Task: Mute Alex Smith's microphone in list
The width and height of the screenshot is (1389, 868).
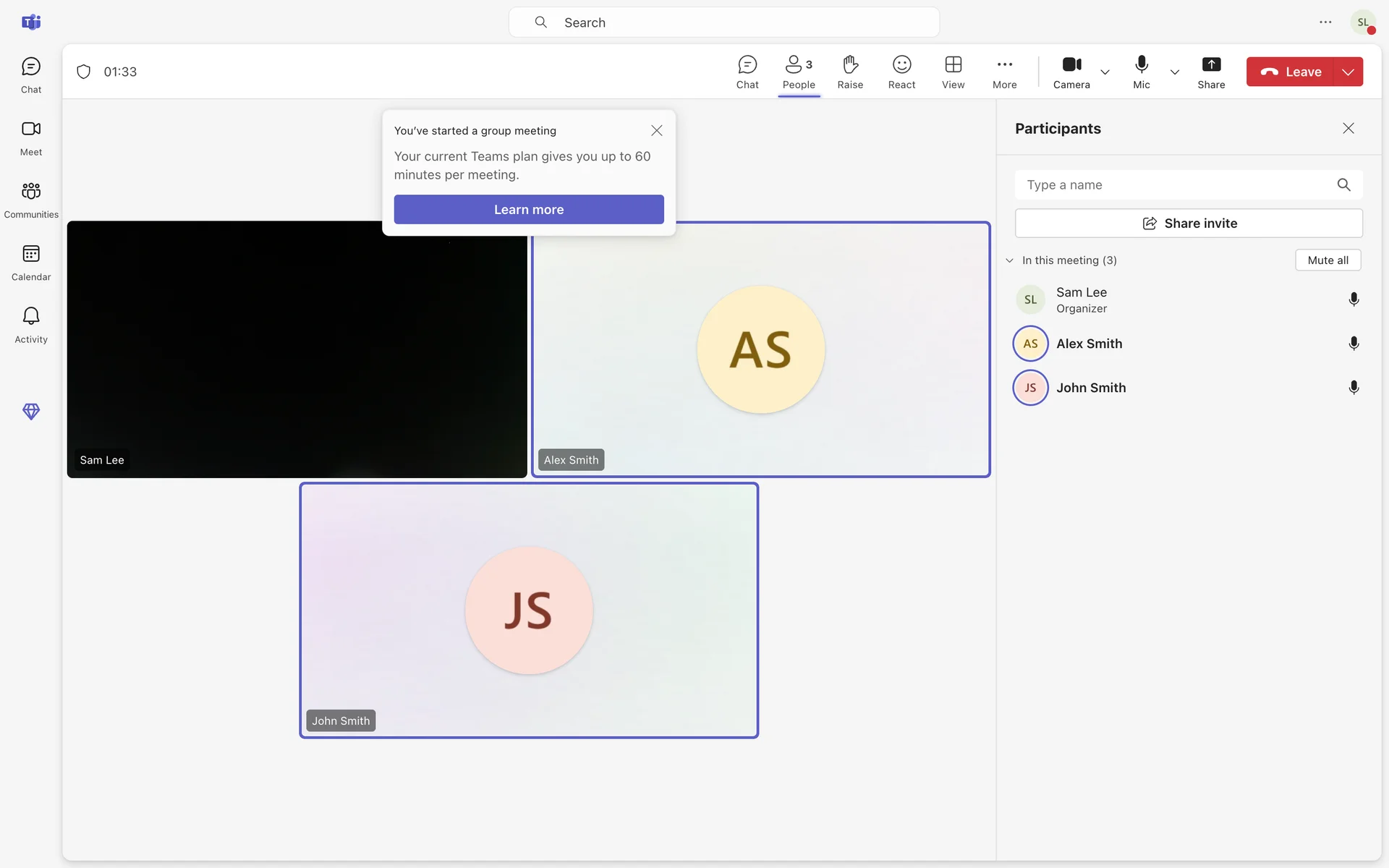Action: [x=1354, y=344]
